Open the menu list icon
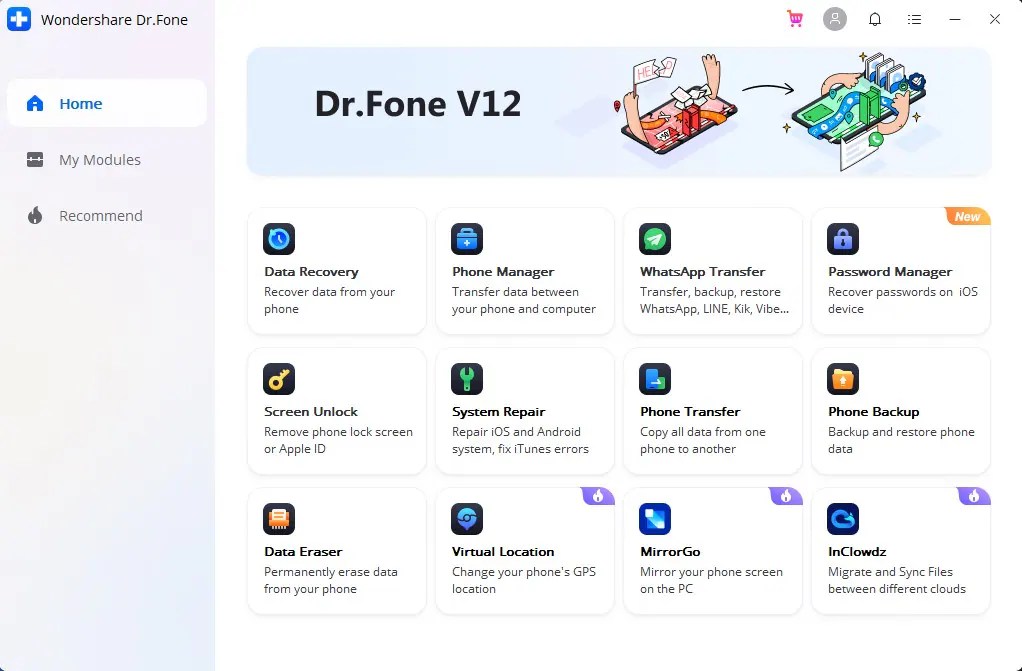 [914, 19]
